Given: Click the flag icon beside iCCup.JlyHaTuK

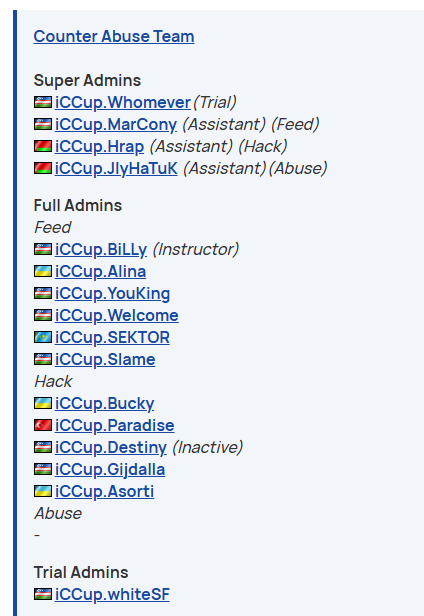Looking at the screenshot, I should (43, 168).
